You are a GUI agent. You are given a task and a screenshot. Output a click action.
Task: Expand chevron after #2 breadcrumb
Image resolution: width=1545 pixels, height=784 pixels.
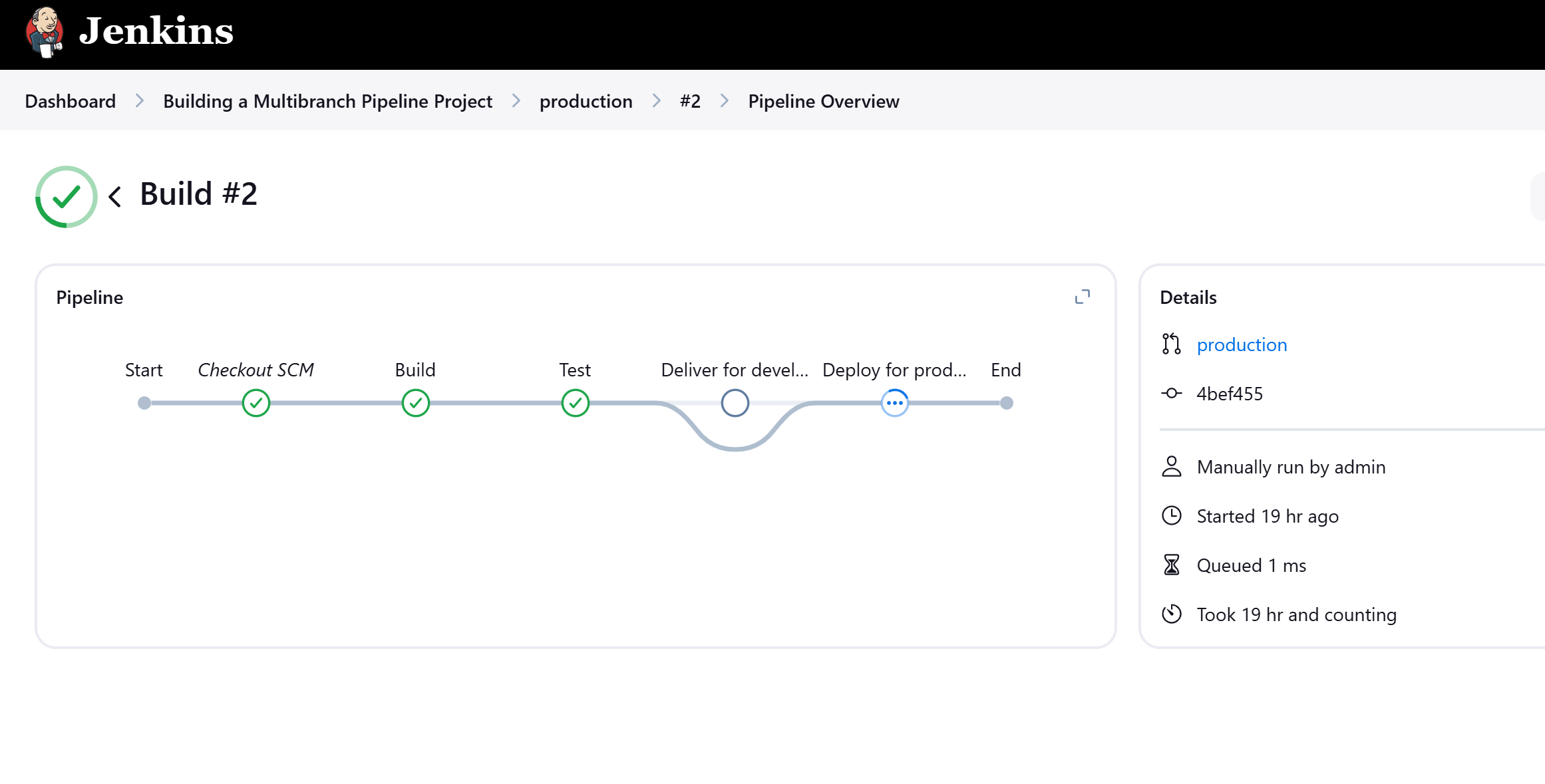point(725,101)
